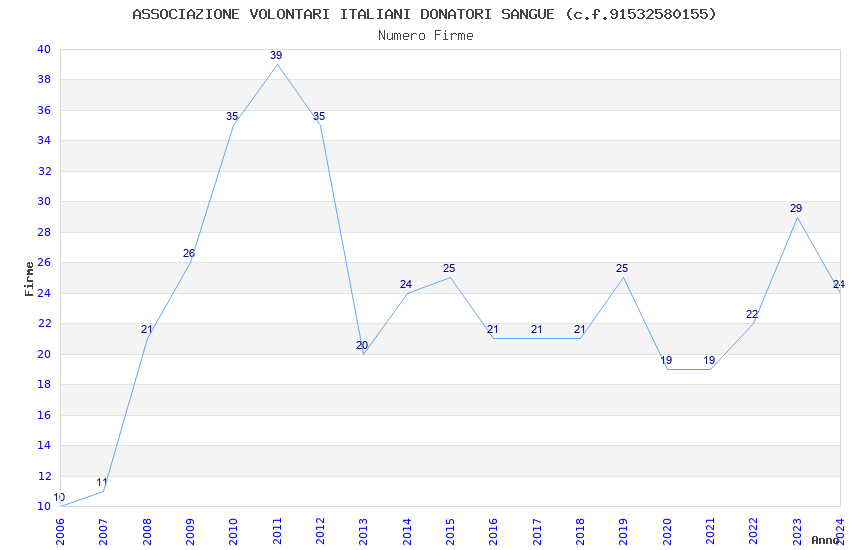Select the y-axis value 40

(x=44, y=49)
